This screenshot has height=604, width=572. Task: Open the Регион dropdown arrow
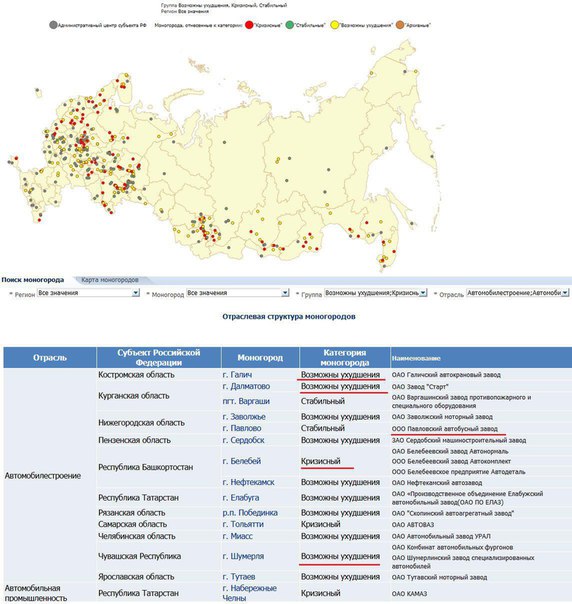pos(136,293)
